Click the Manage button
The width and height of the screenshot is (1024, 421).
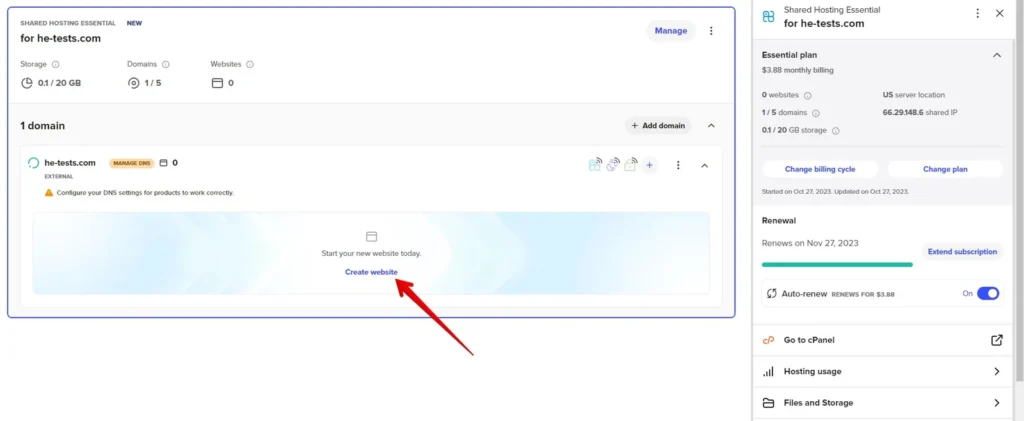pyautogui.click(x=671, y=31)
